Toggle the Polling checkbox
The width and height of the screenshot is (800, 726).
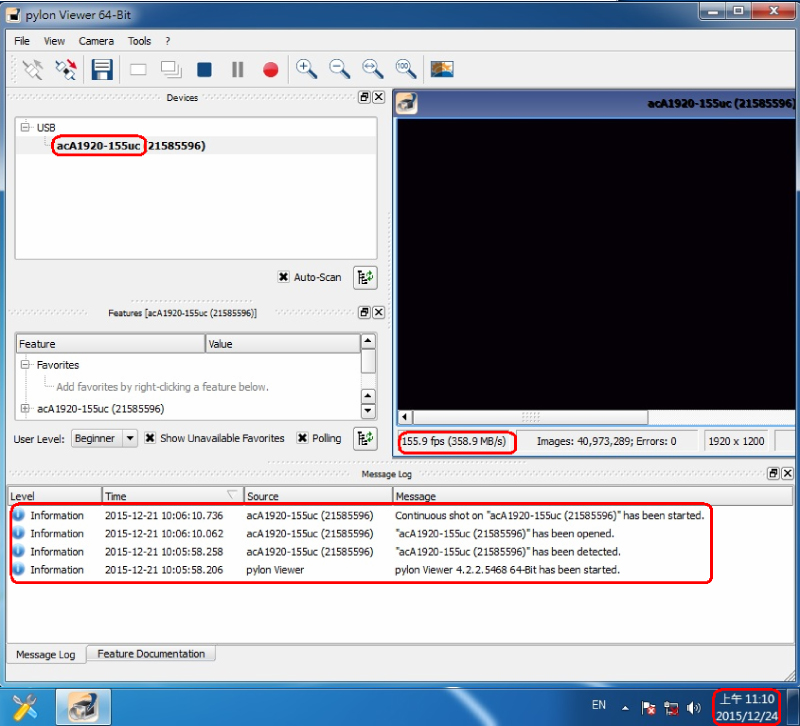tap(302, 438)
